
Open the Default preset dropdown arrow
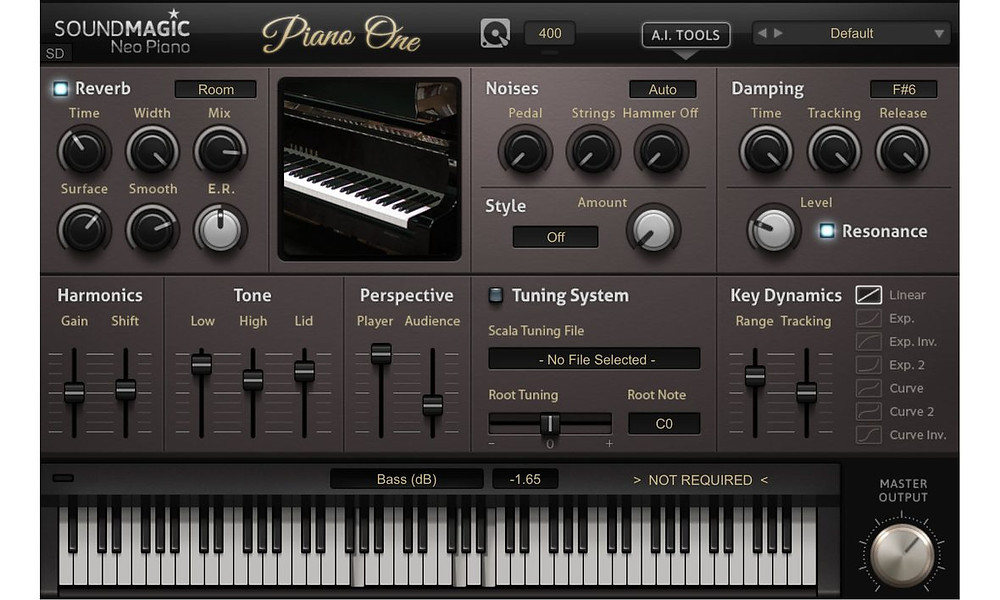939,34
